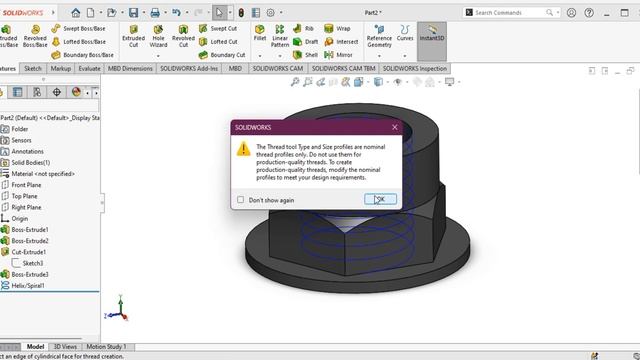Screen dimensions: 640x360
Task: Expand the Reference Geometry dropdown arrow
Action: click(x=379, y=56)
